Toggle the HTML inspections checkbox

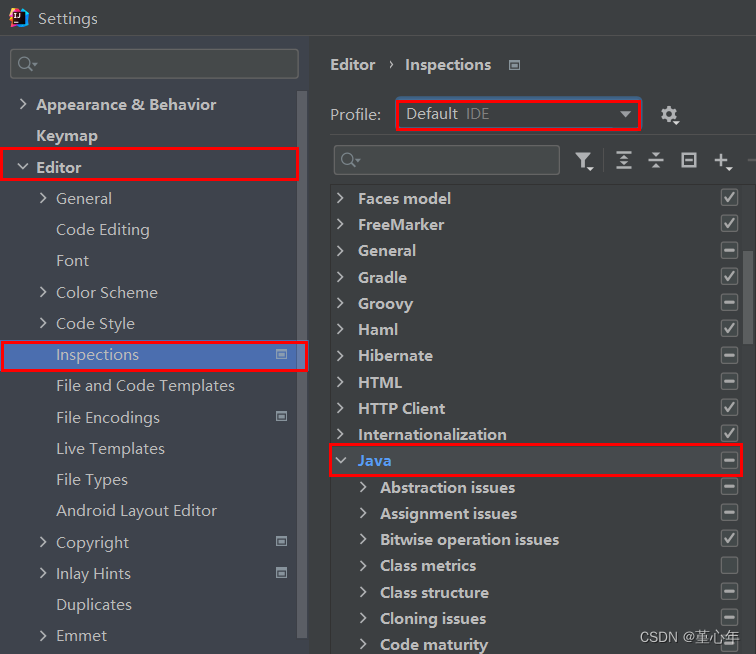[x=729, y=381]
